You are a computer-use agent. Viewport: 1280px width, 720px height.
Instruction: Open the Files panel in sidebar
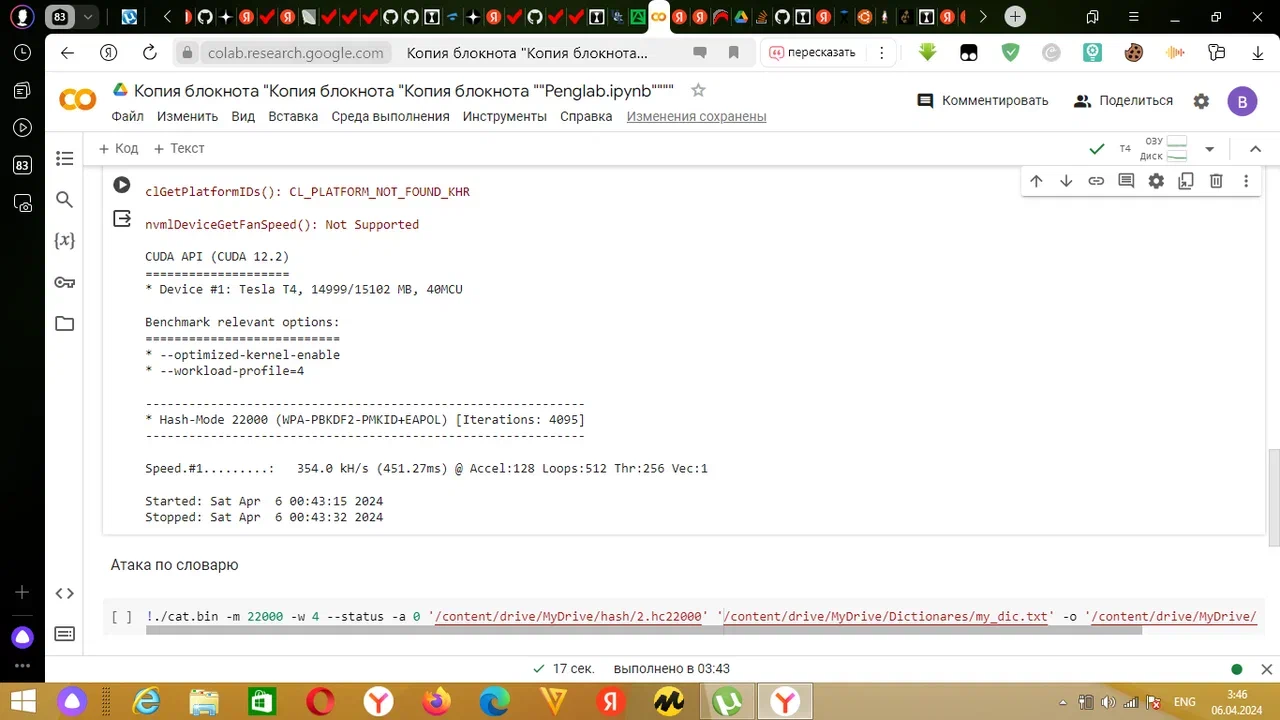click(x=64, y=323)
